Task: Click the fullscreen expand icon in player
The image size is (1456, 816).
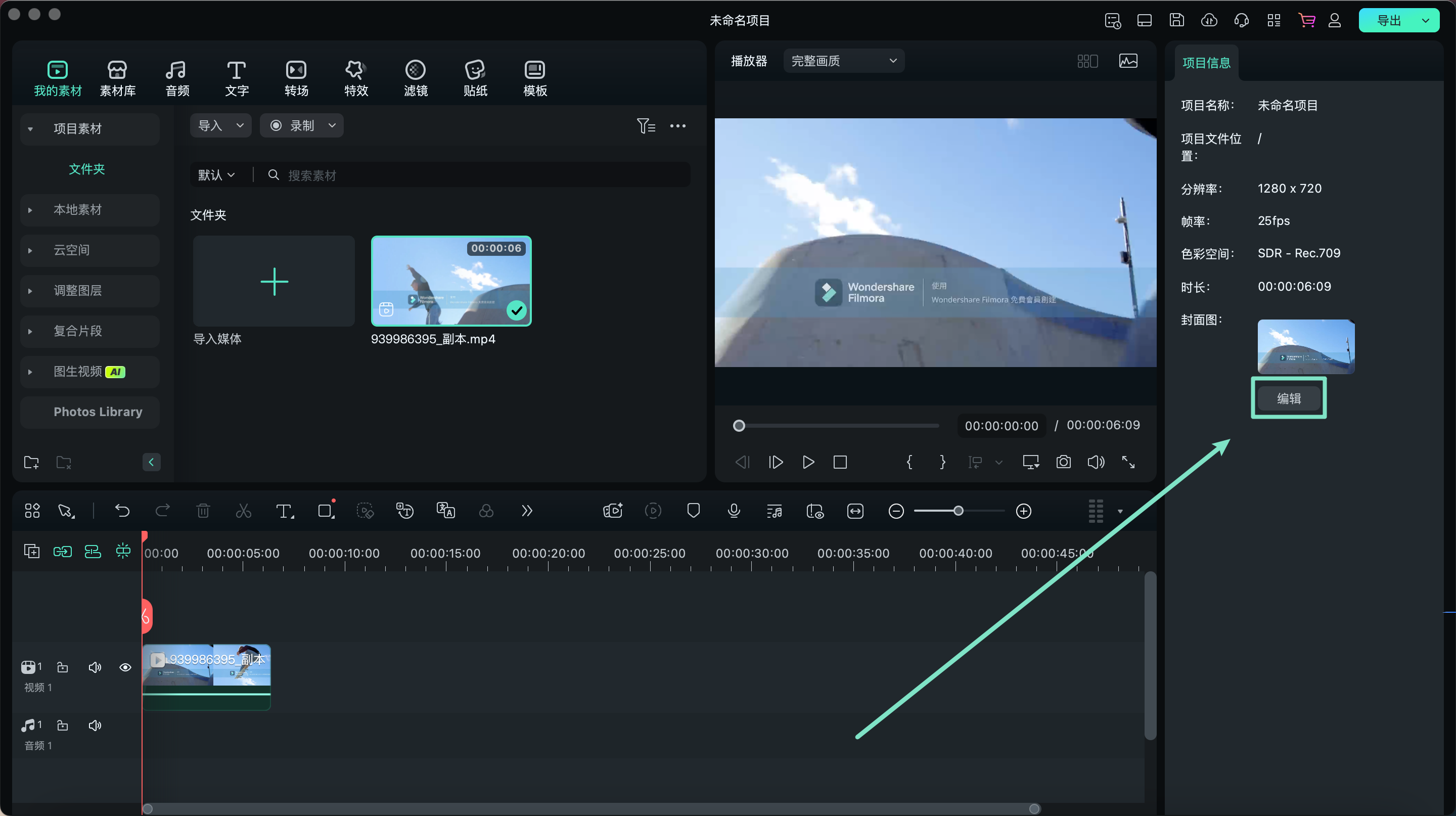Action: (1128, 462)
